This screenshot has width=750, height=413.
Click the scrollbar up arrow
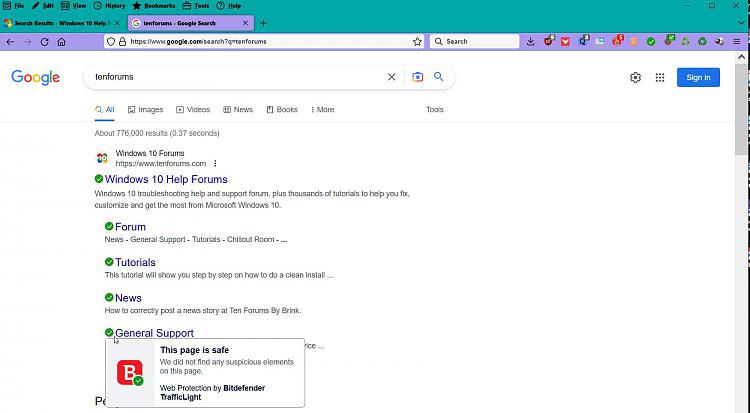(741, 56)
